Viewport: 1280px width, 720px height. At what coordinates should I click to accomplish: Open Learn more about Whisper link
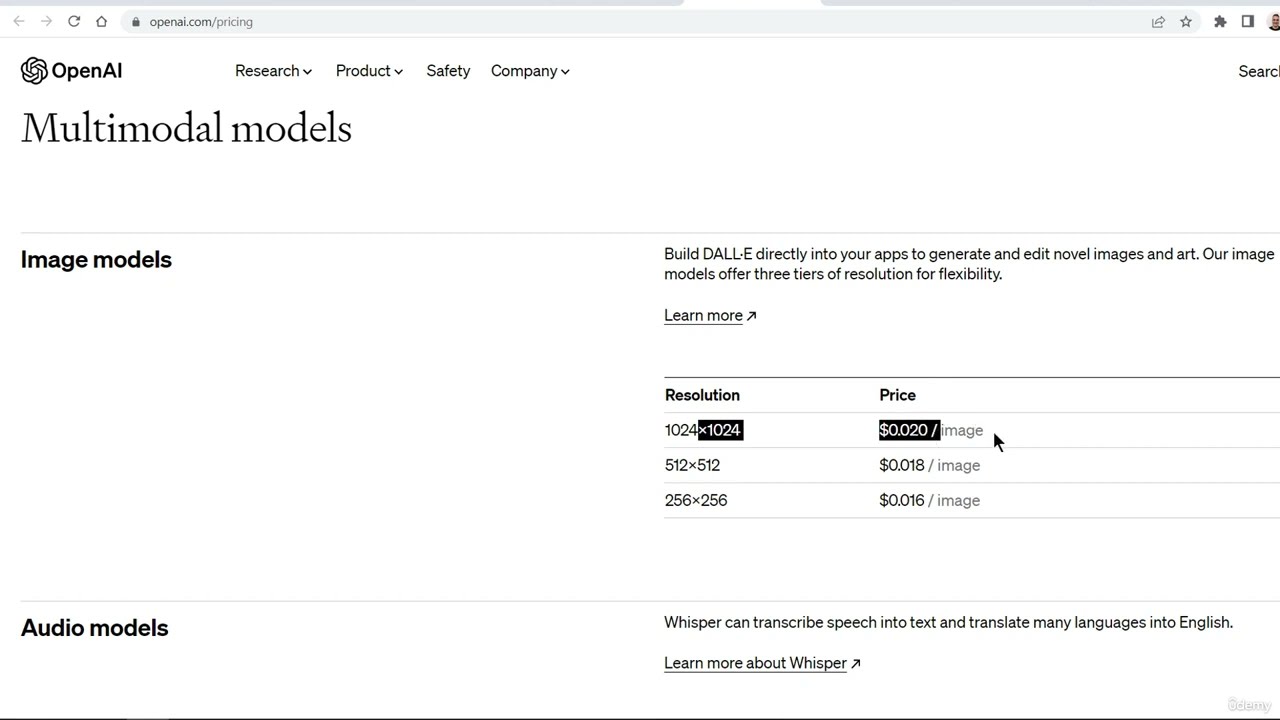pyautogui.click(x=762, y=663)
